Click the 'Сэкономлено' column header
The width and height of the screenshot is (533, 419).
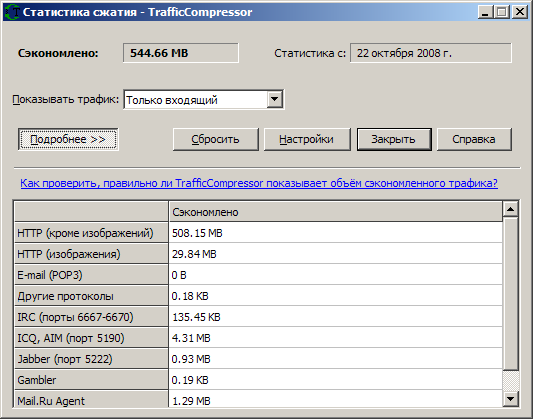[335, 212]
